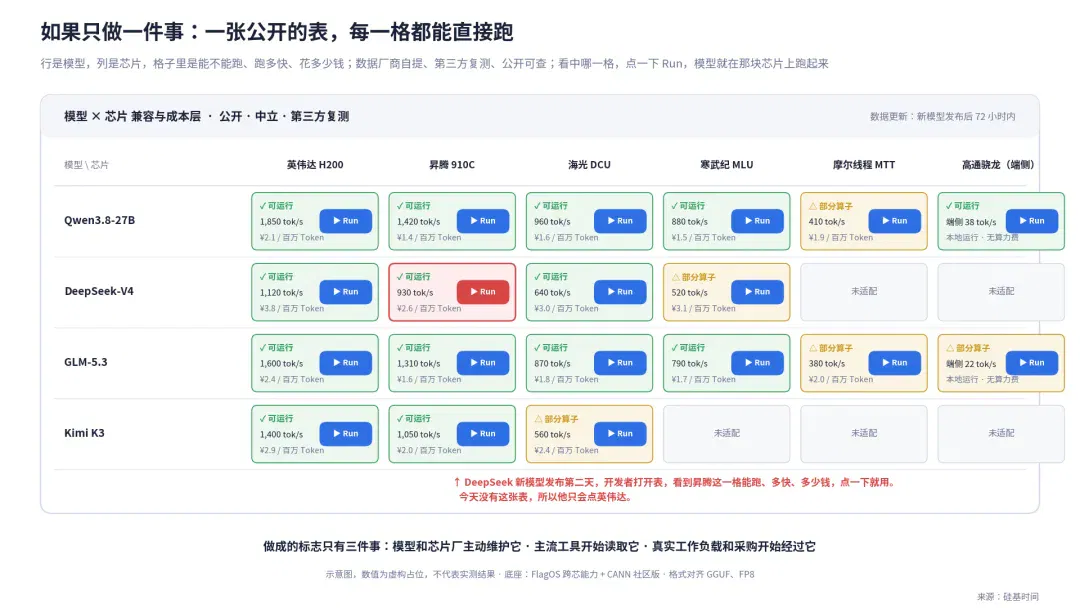The width and height of the screenshot is (1080, 608).
Task: Run Kimi K3 on 英伟达 H200
Action: [x=345, y=434]
